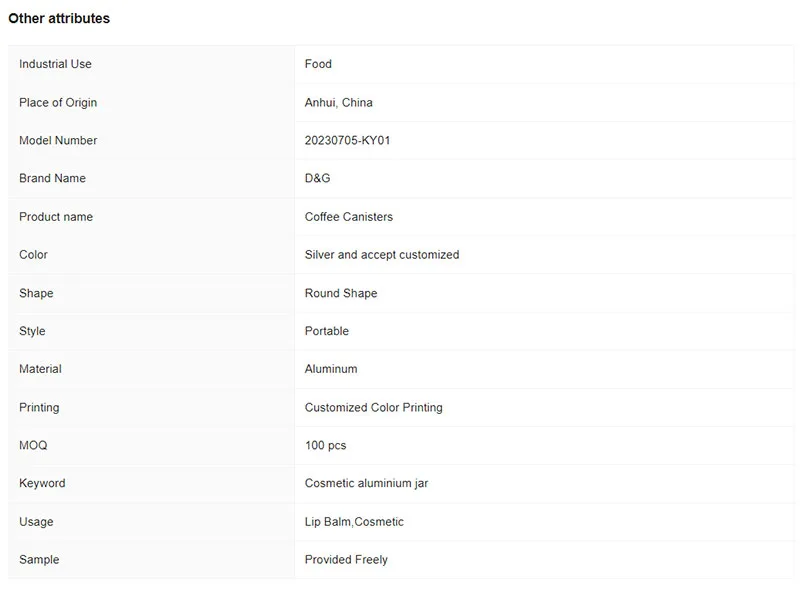Select the "Provided Freely" sample value

tap(346, 559)
